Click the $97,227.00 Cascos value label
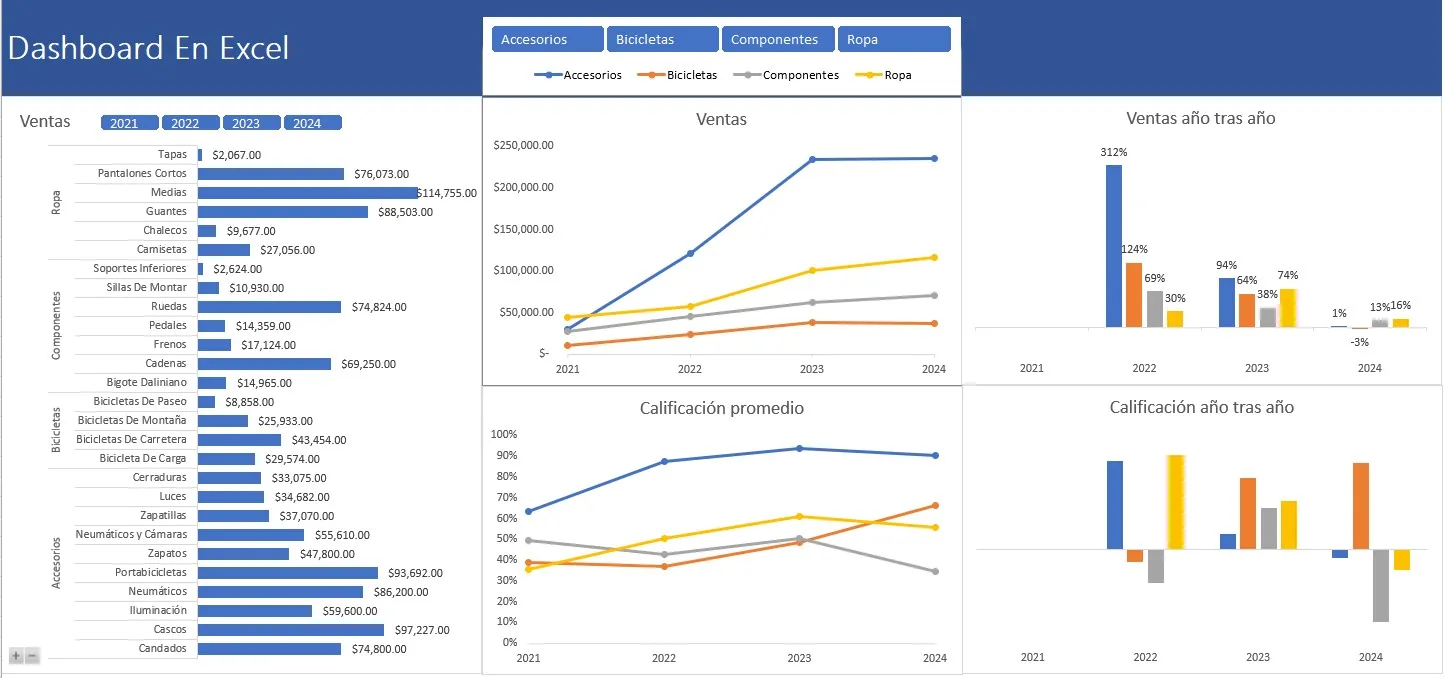The height and width of the screenshot is (678, 1445). click(422, 630)
